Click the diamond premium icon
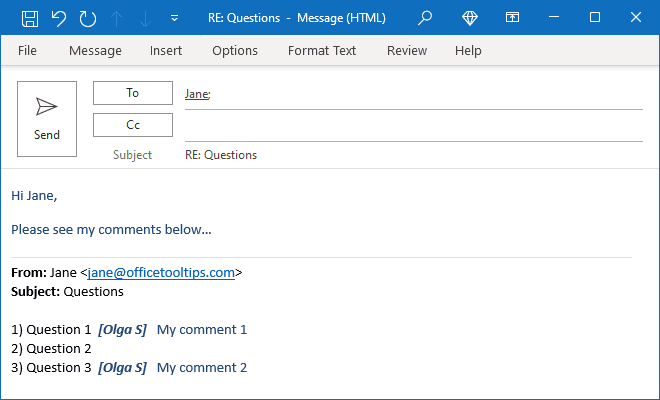Viewport: 660px width, 400px height. 470,18
